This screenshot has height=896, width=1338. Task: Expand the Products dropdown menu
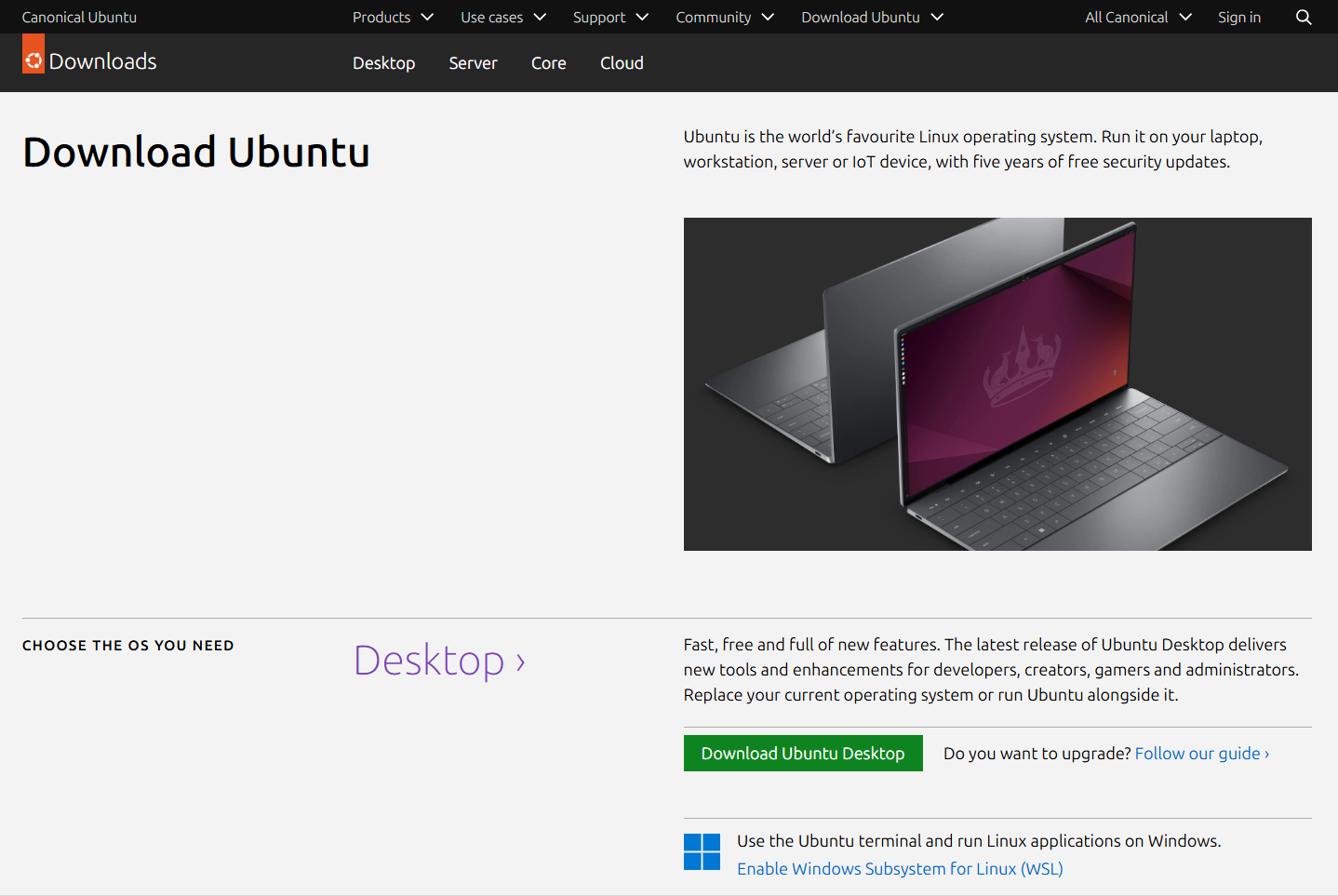tap(393, 17)
